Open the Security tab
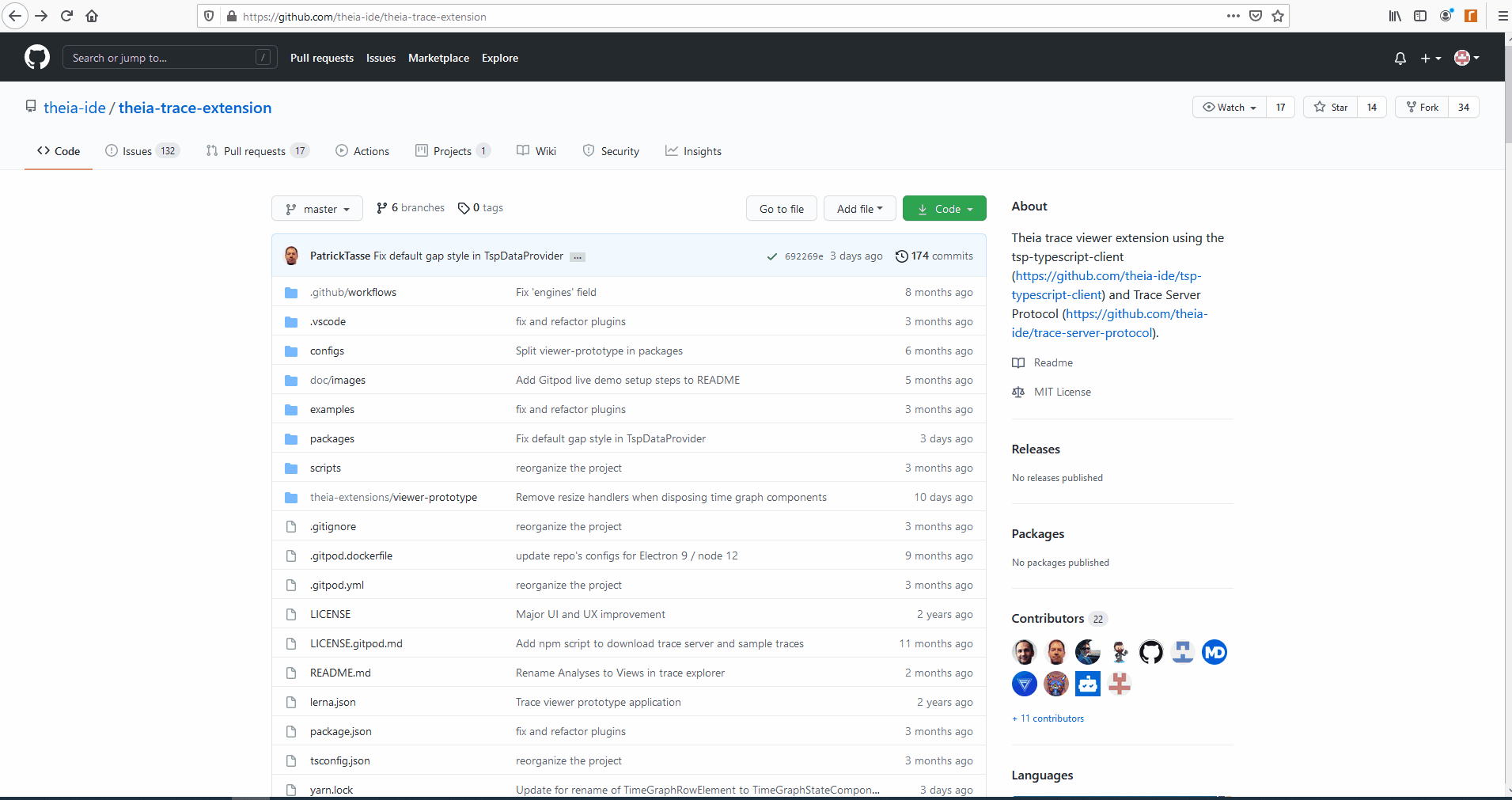 [x=611, y=151]
